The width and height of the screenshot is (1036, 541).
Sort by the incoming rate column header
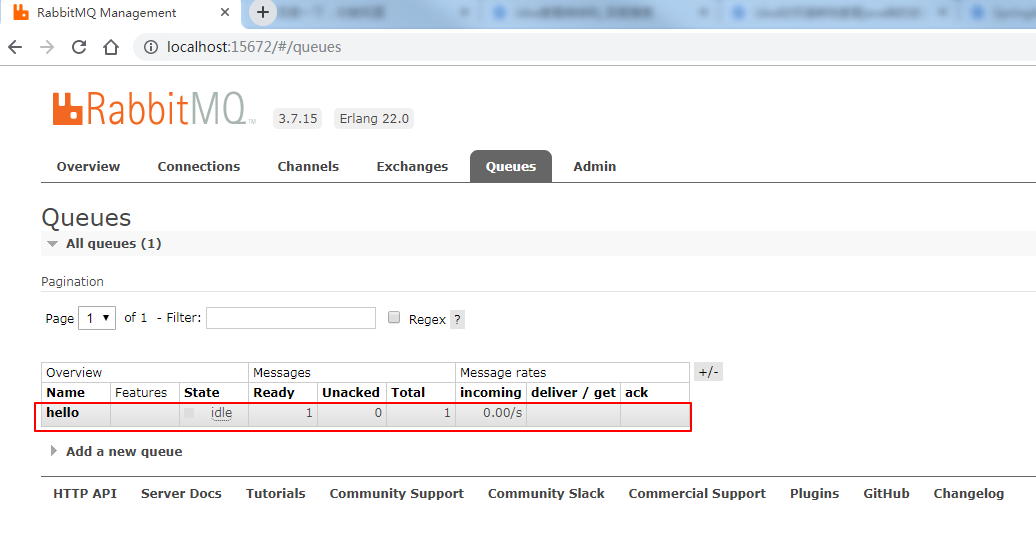tap(491, 392)
